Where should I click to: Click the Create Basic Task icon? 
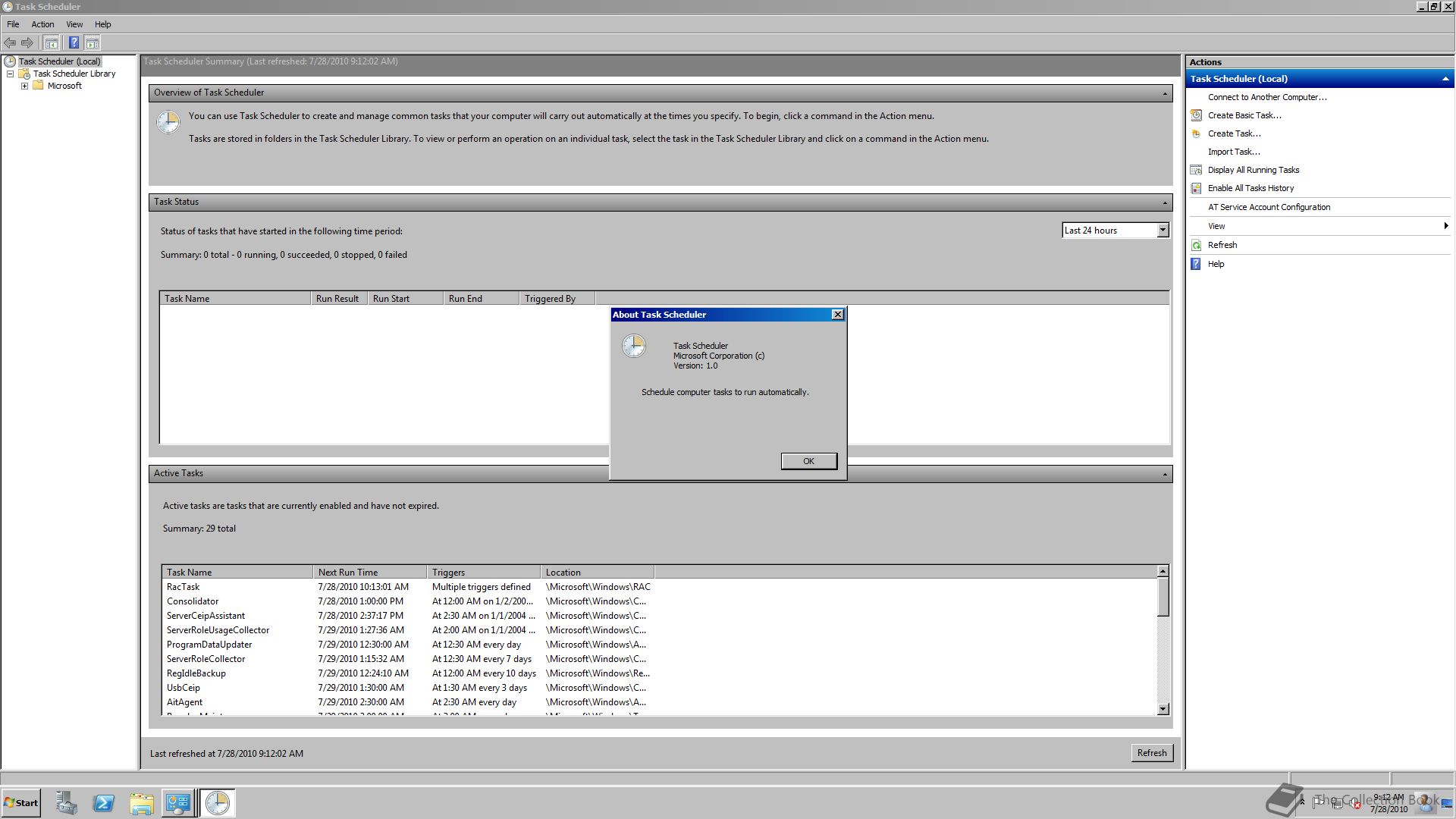coord(1196,115)
